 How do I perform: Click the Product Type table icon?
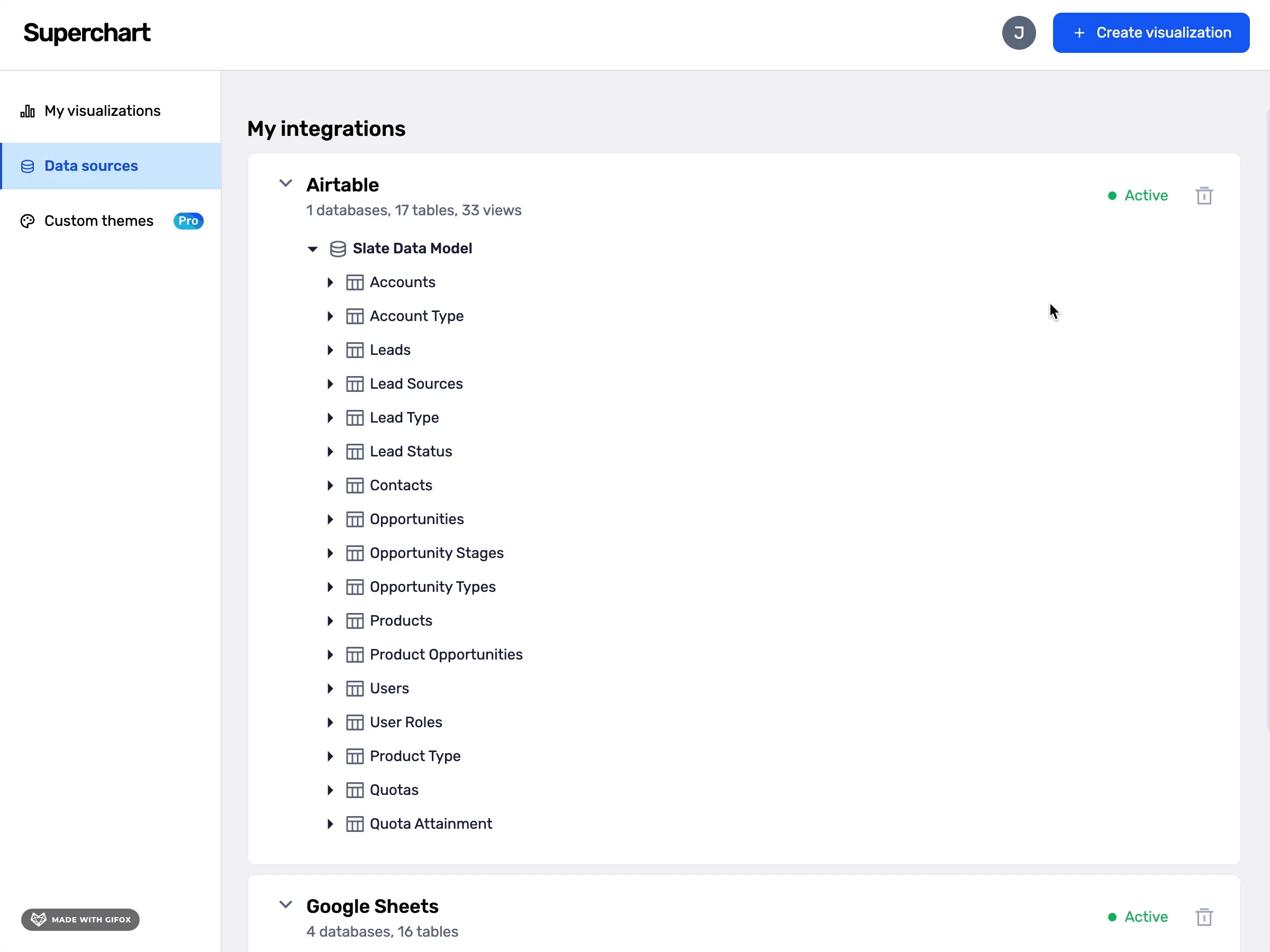(355, 756)
